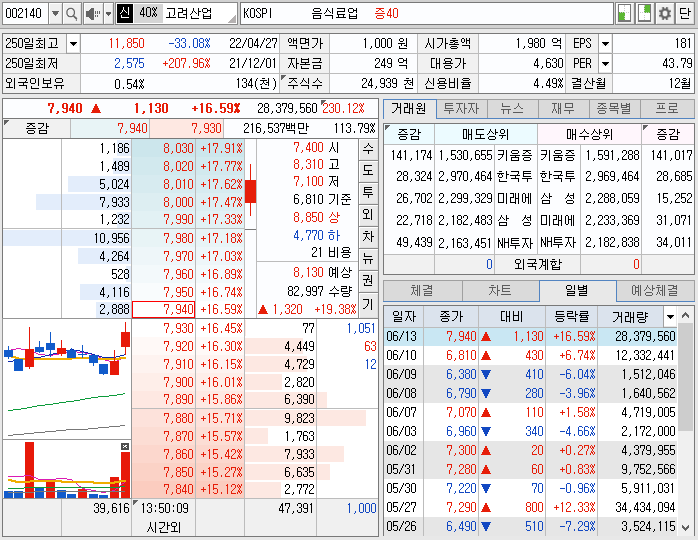Viewport: 698px width, 540px height.
Task: Click the 외국계합 summary row label
Action: click(x=538, y=264)
